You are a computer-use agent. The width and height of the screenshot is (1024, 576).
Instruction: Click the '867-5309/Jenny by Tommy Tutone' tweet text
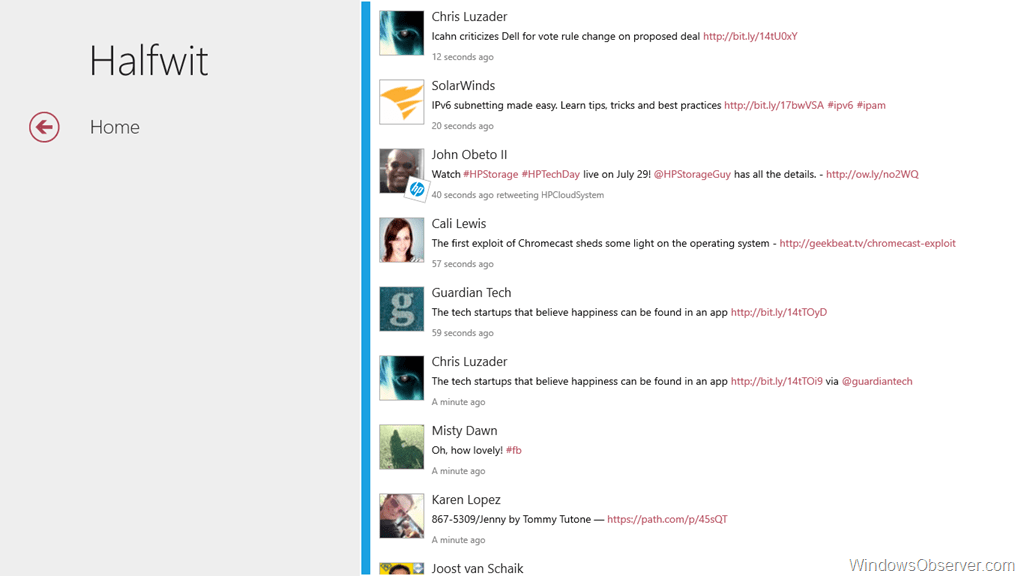click(x=511, y=519)
